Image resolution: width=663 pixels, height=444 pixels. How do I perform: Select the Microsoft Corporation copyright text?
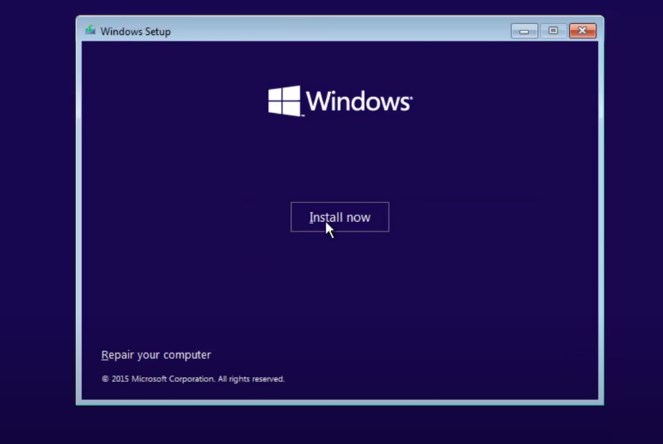[x=193, y=379]
